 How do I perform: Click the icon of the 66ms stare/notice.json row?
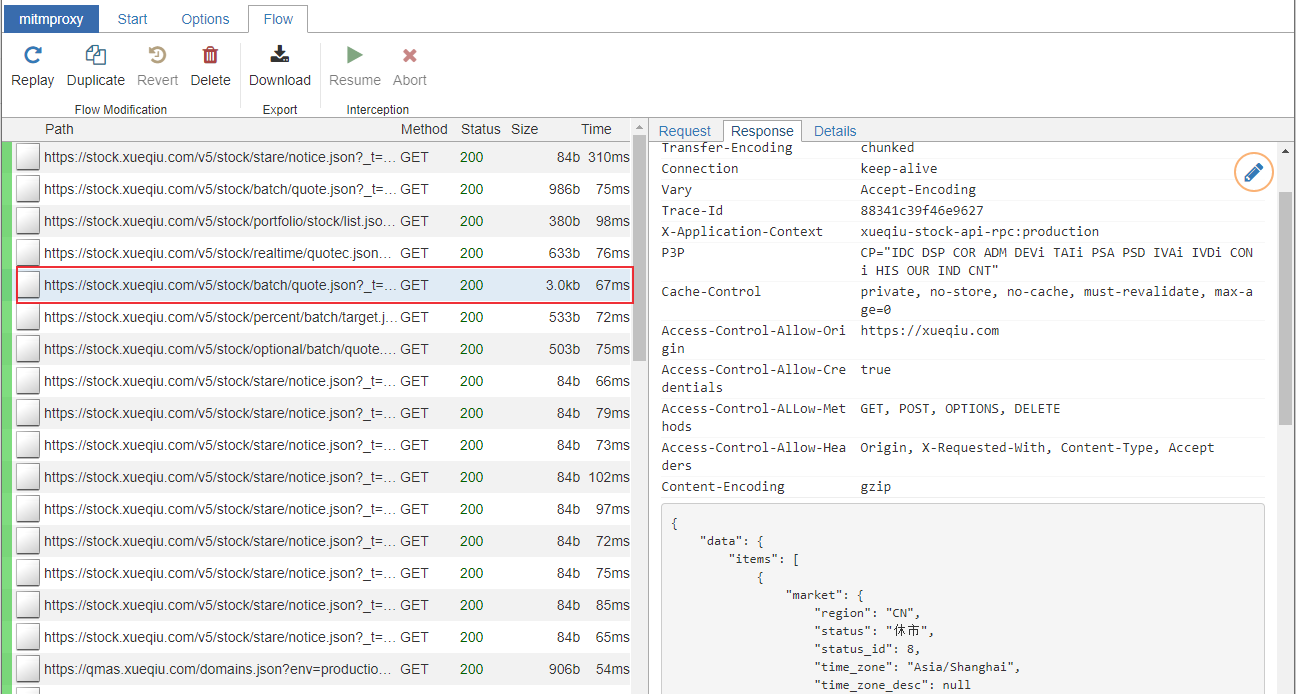(x=28, y=381)
